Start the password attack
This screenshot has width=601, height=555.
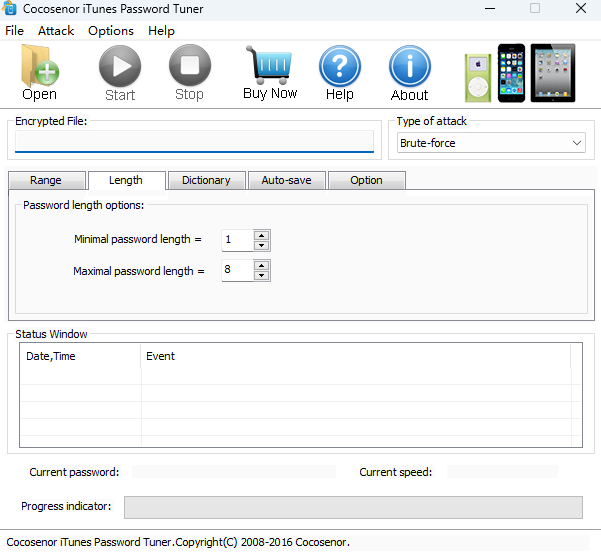tap(120, 73)
